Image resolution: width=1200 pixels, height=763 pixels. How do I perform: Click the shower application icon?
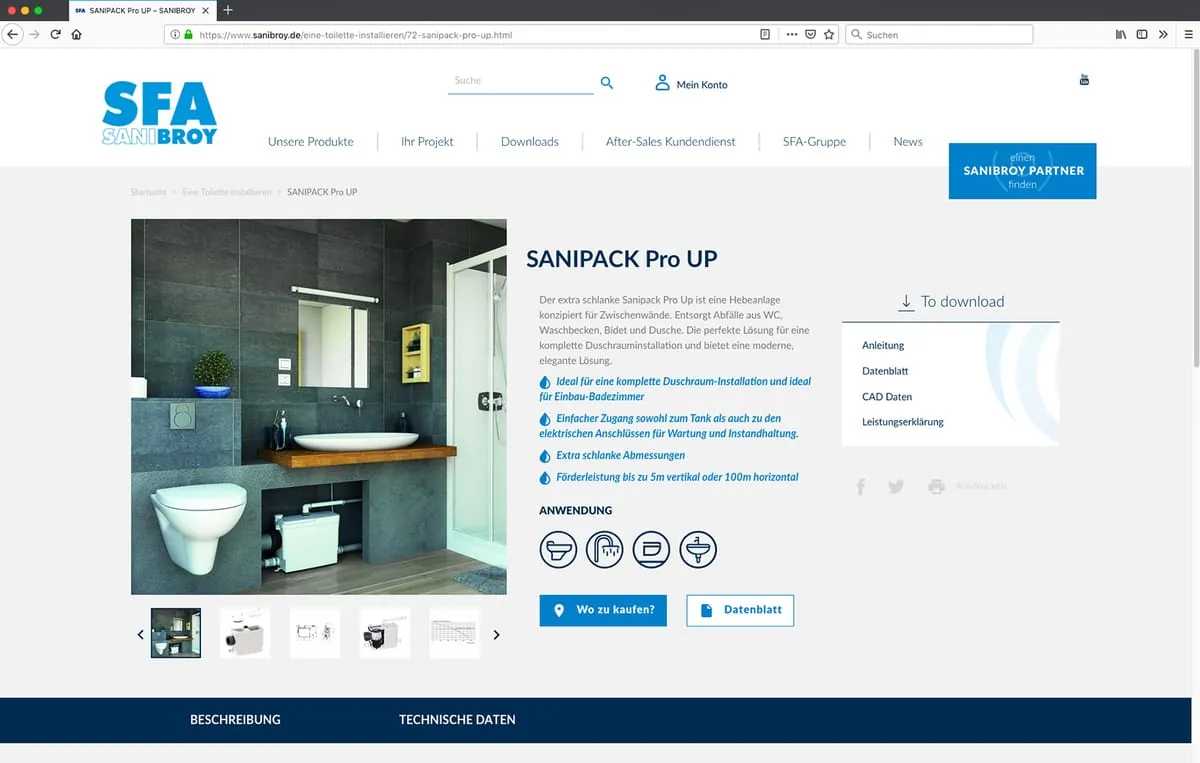tap(604, 549)
